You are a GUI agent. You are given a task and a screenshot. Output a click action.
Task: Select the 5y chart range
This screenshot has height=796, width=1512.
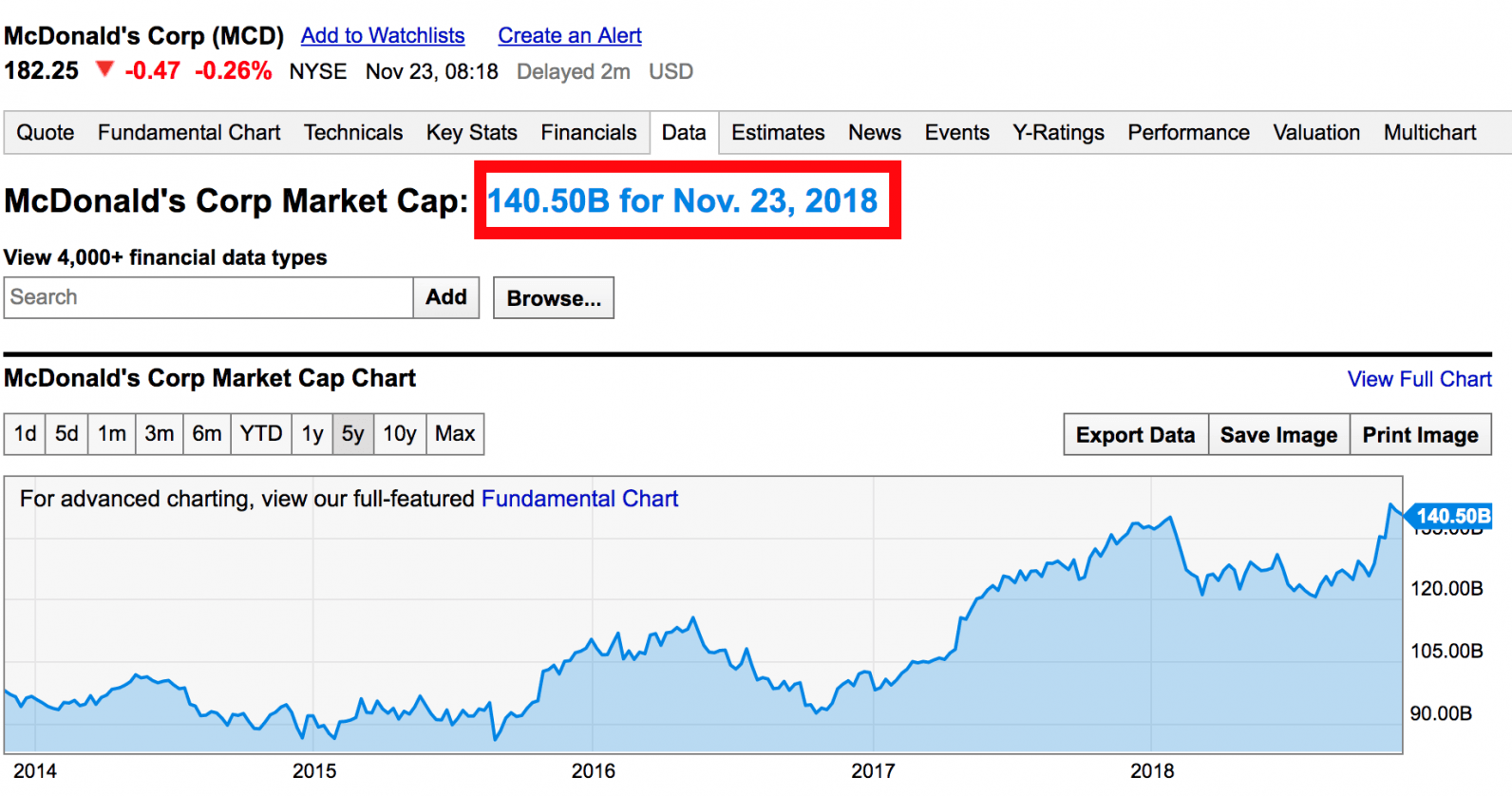353,434
